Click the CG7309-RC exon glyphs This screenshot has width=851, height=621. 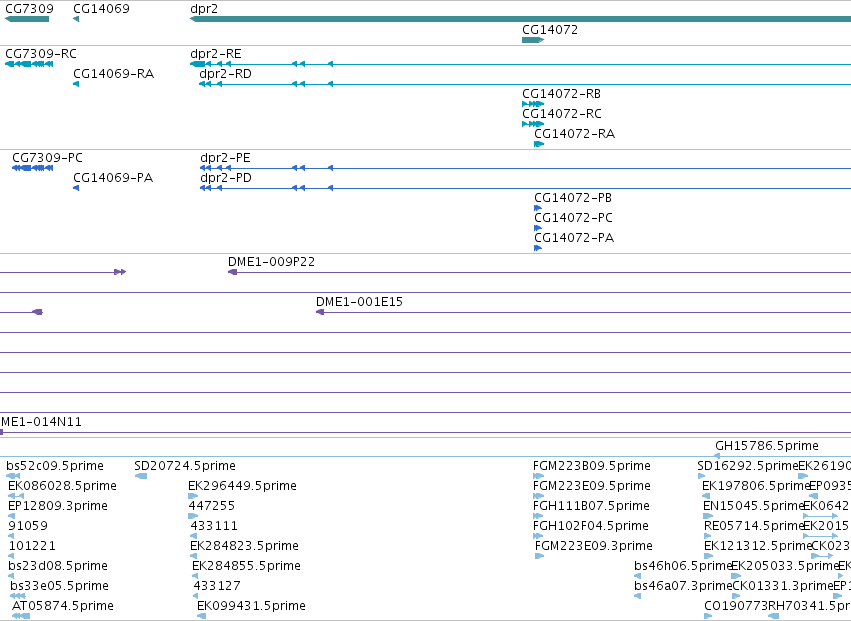click(29, 64)
